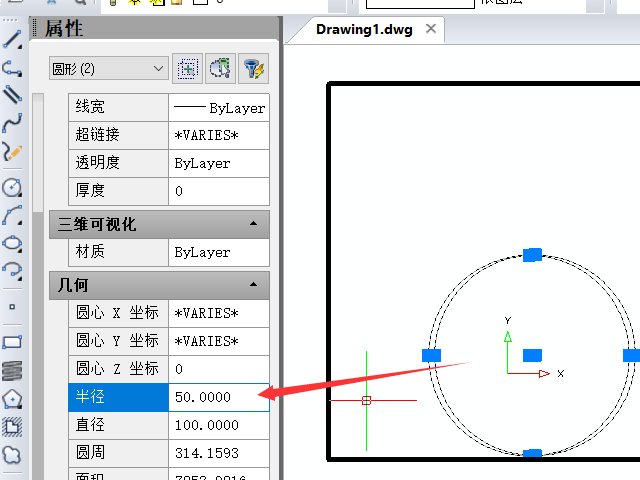Select the 圆心 Y 坐标 row label
640x480 pixels.
pos(118,341)
